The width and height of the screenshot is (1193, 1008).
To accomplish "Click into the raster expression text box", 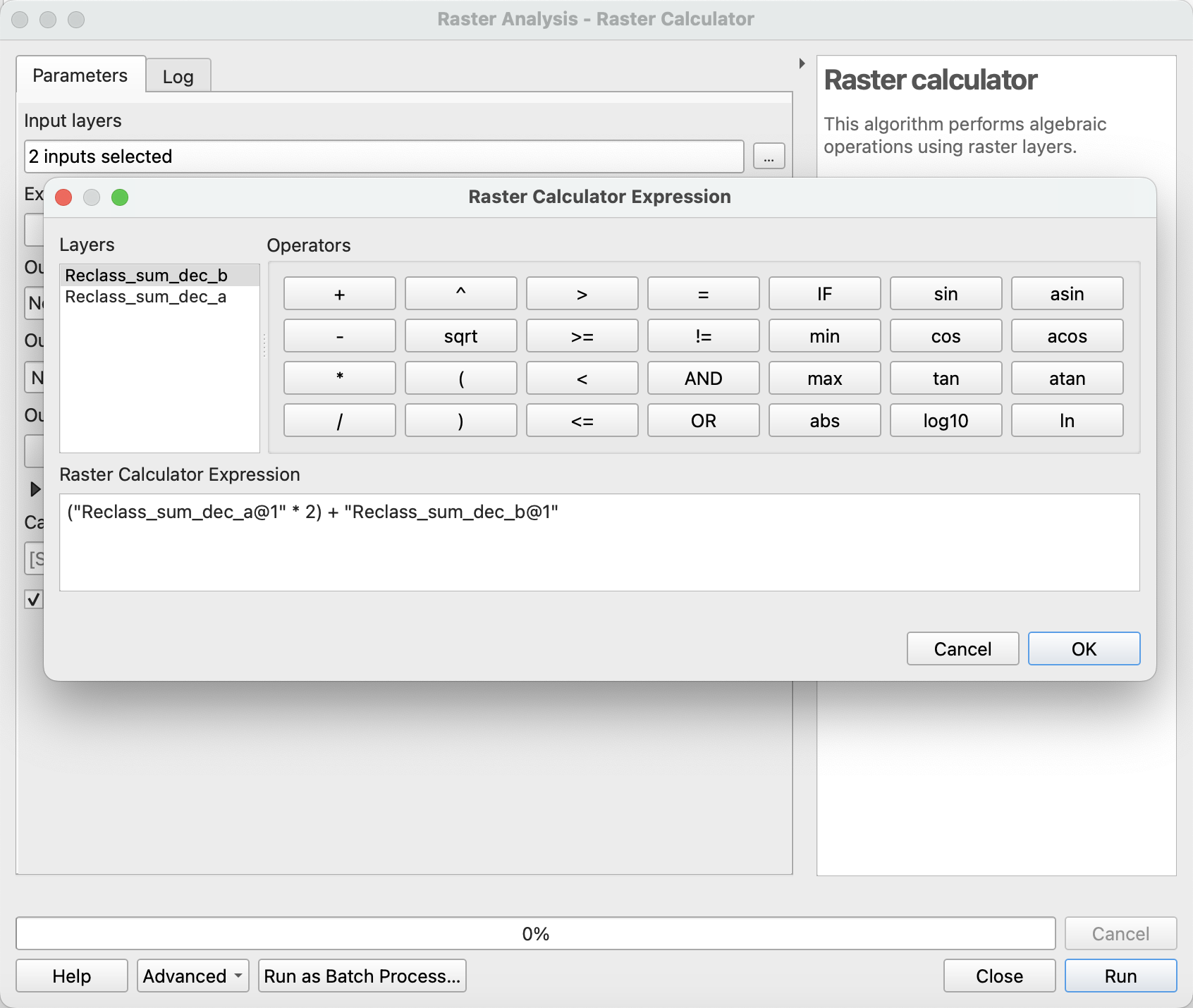I will click(599, 542).
